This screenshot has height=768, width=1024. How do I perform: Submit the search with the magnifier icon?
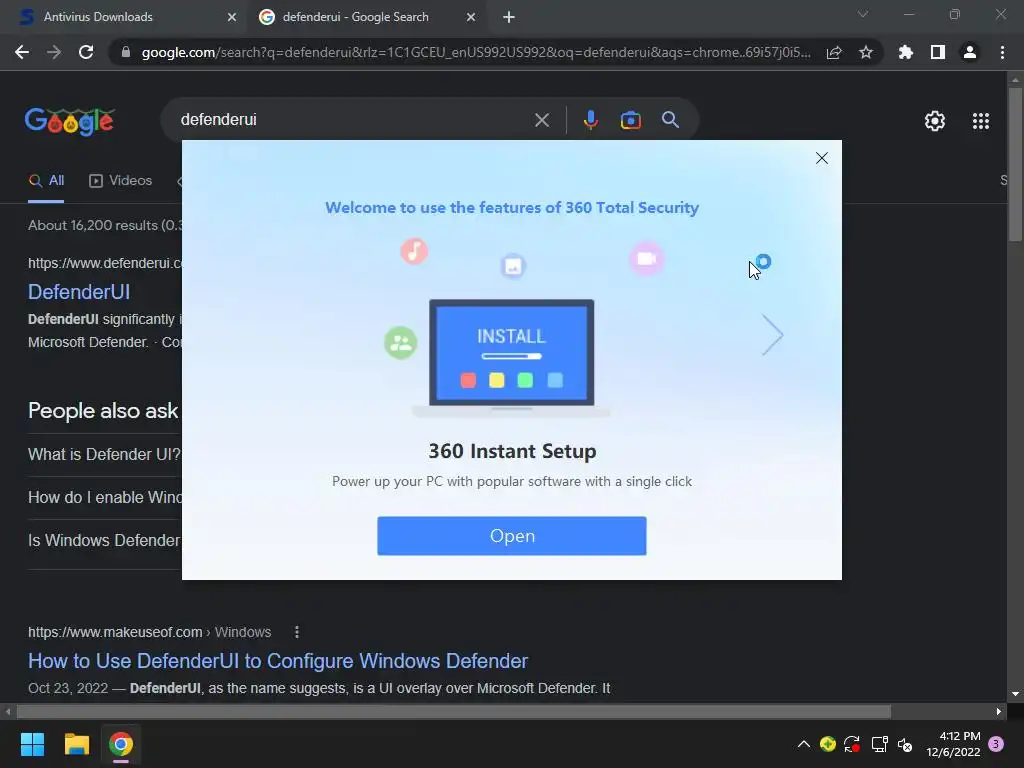[670, 120]
